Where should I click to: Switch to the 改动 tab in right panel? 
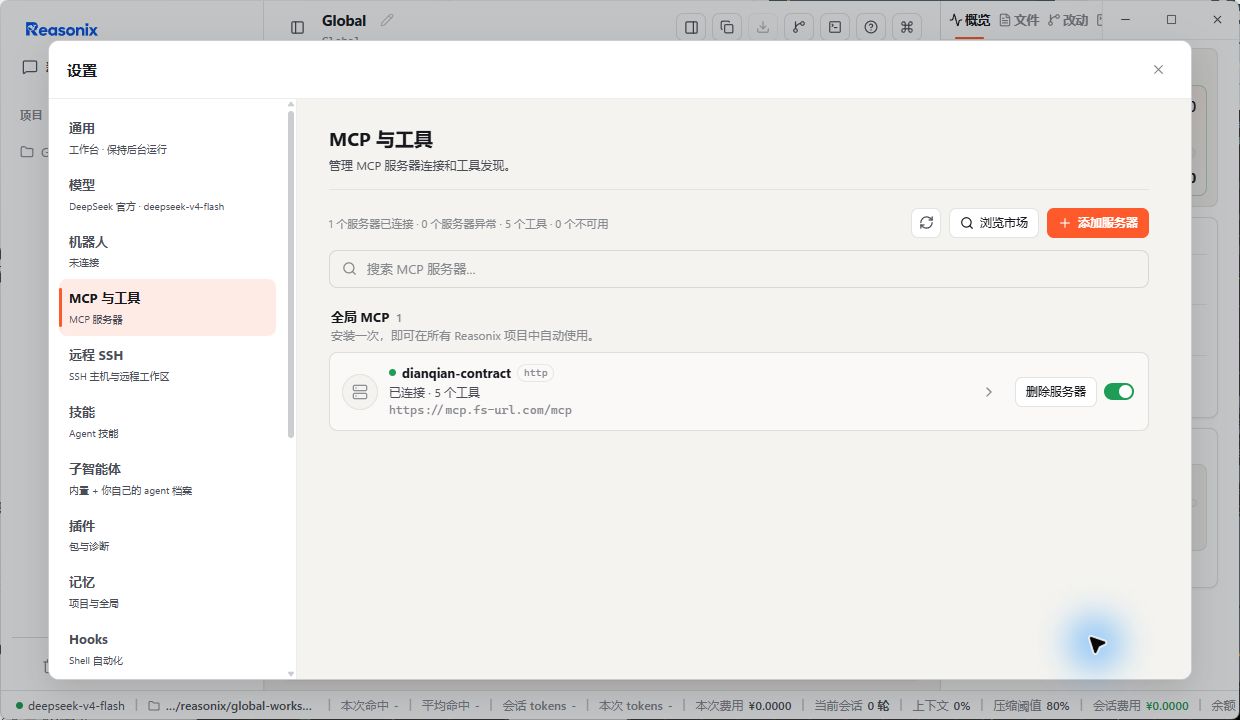(x=1067, y=20)
